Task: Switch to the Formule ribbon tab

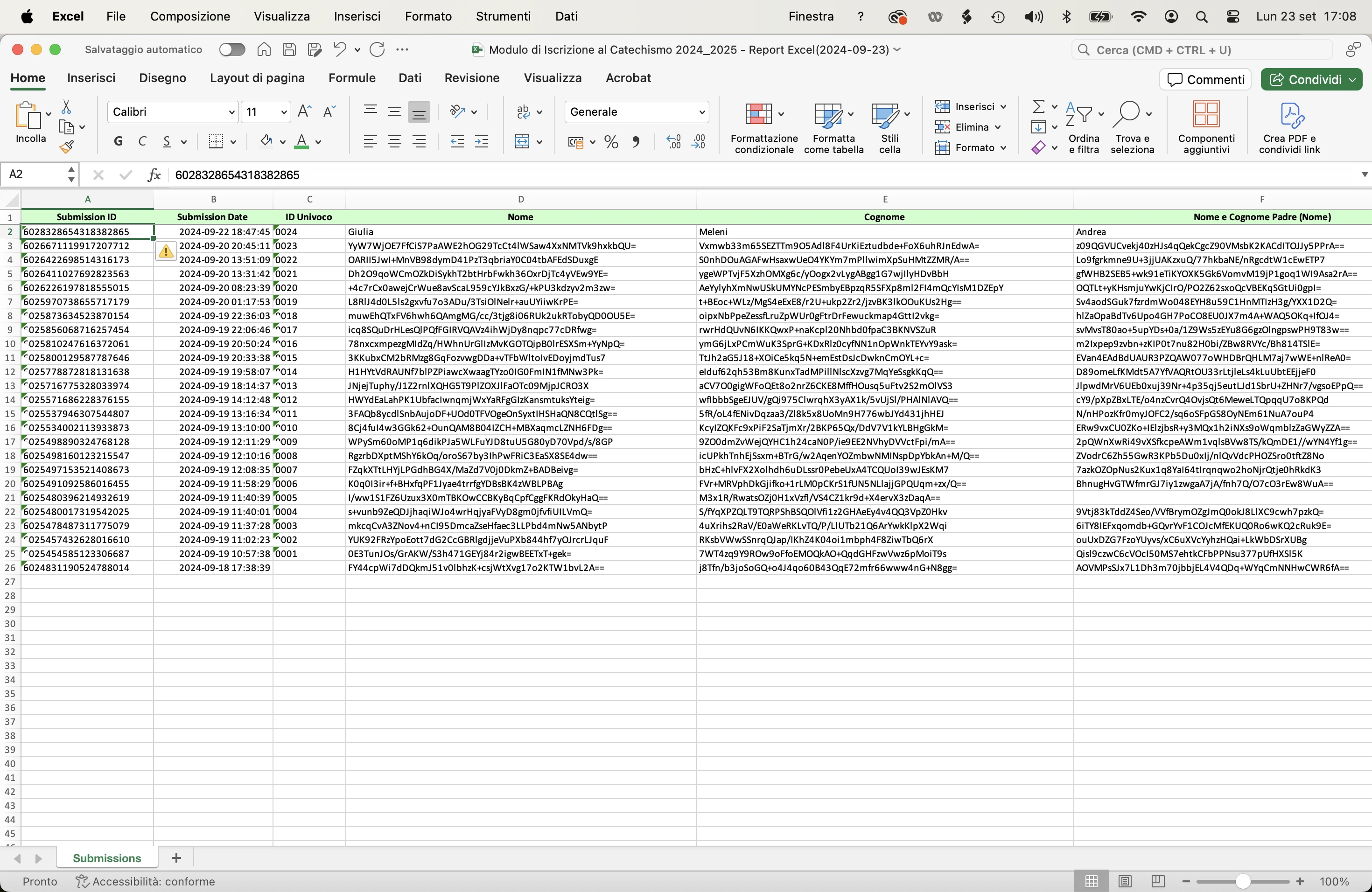Action: coord(352,78)
